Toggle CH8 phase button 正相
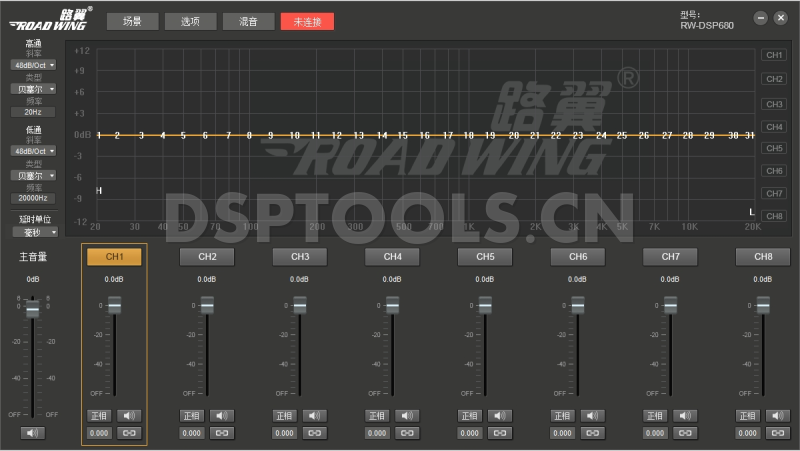Viewport: 800px width, 451px height. point(747,416)
